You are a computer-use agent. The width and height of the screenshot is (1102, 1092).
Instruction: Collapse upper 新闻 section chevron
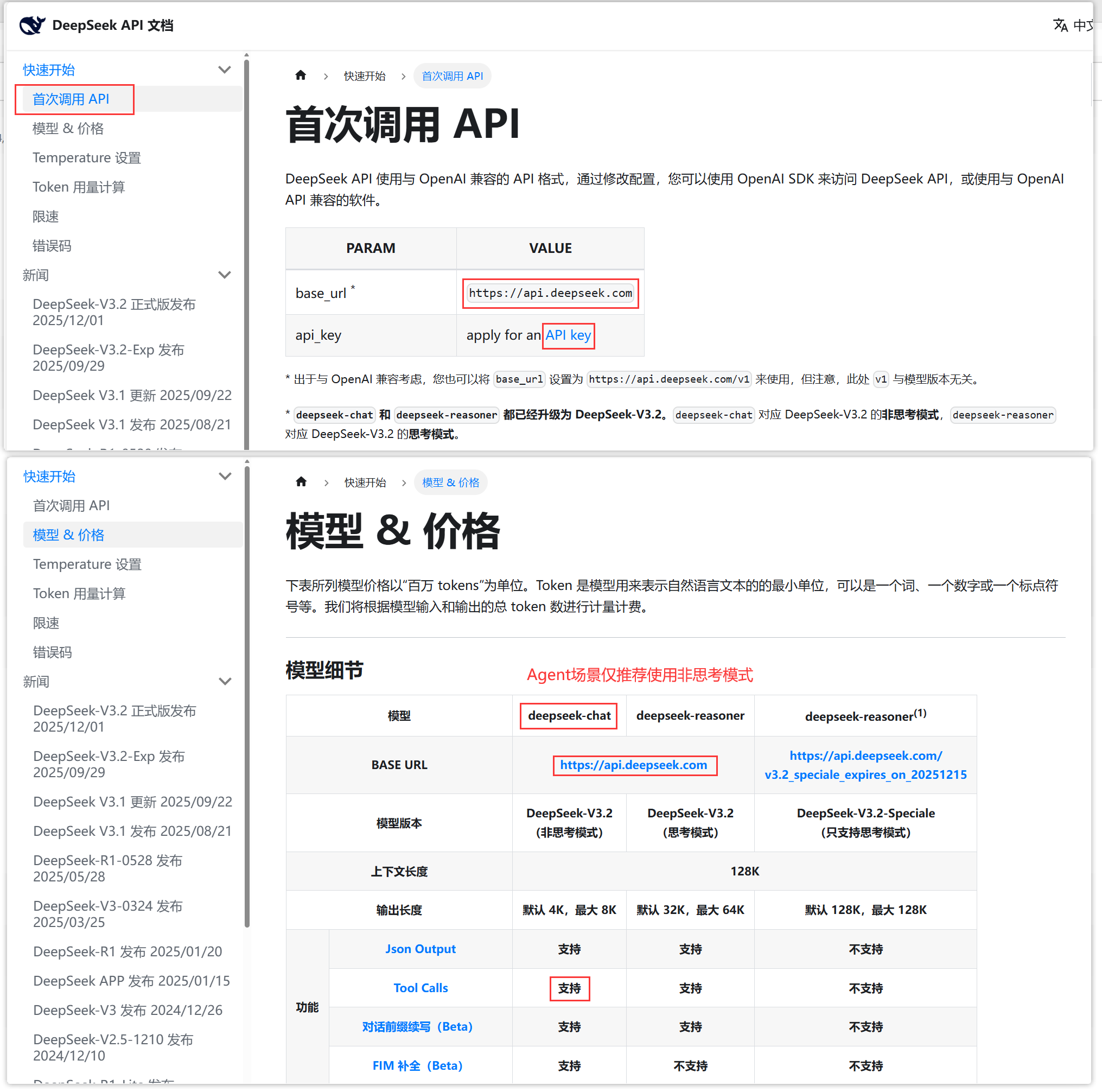(225, 275)
